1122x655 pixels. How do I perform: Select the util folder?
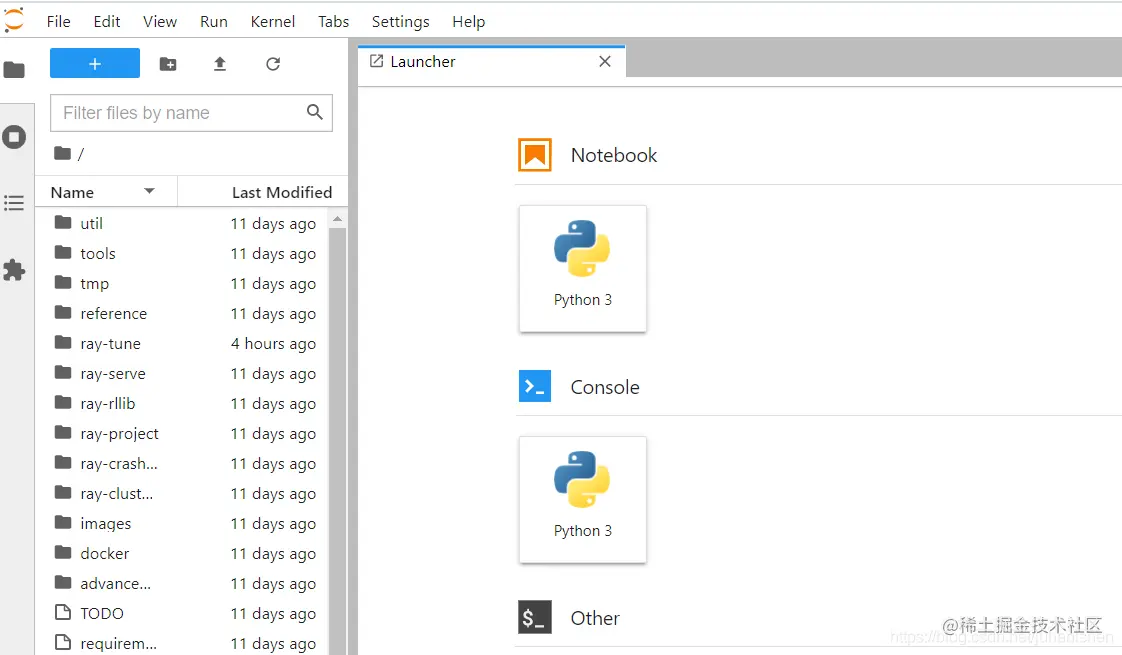coord(182,223)
